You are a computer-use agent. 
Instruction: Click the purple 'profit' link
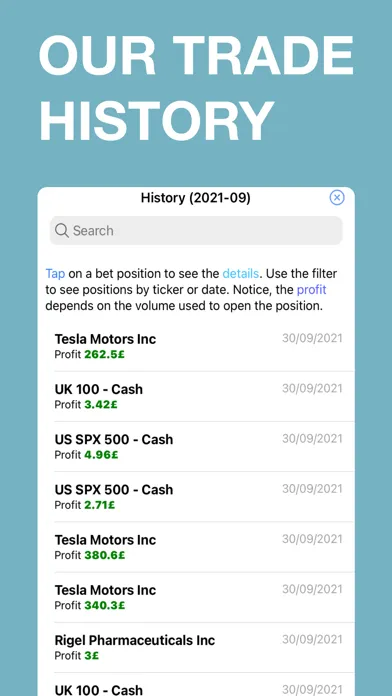[x=312, y=290]
